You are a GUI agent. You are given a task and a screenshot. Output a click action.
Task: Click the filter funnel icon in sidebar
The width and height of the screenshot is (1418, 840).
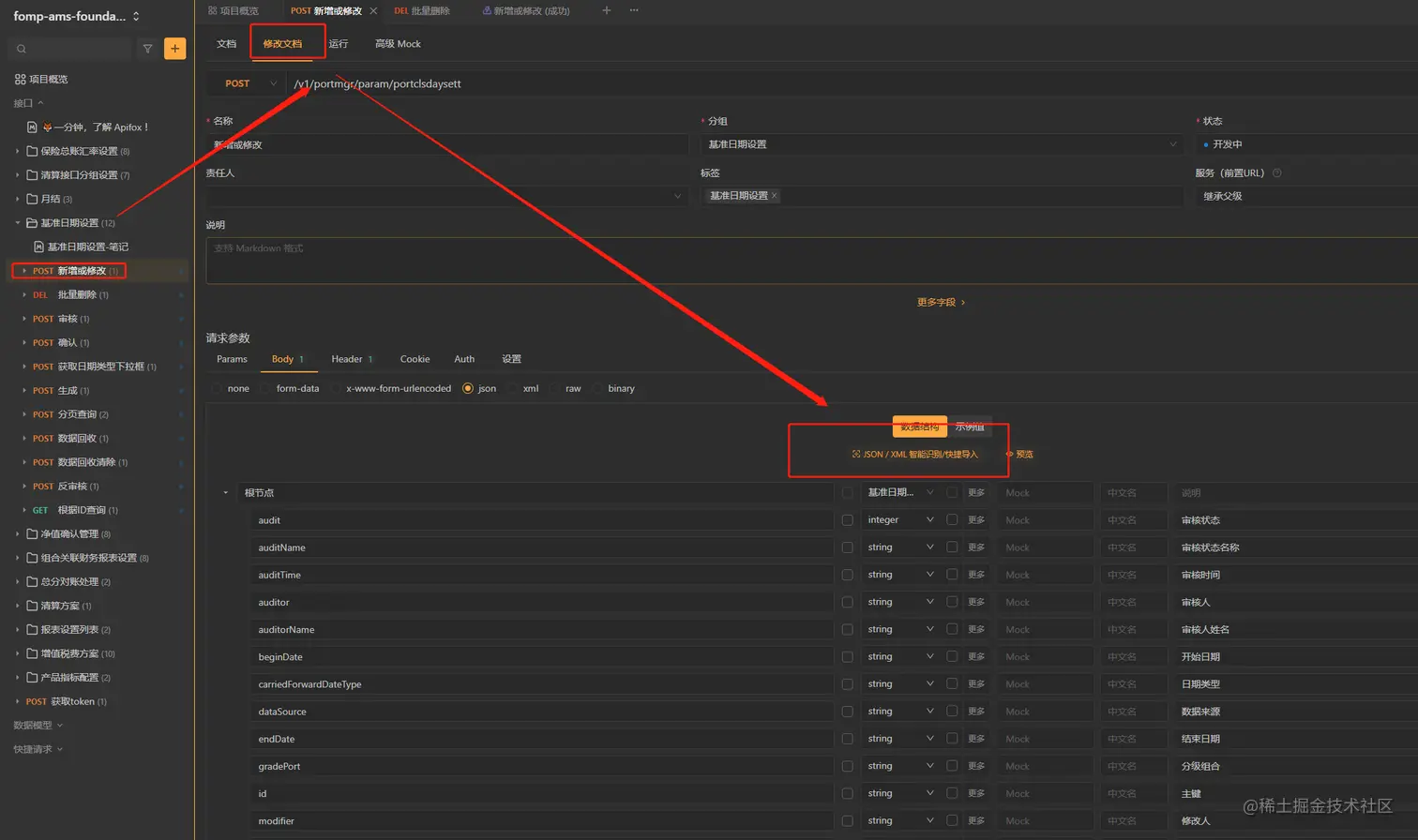click(147, 49)
